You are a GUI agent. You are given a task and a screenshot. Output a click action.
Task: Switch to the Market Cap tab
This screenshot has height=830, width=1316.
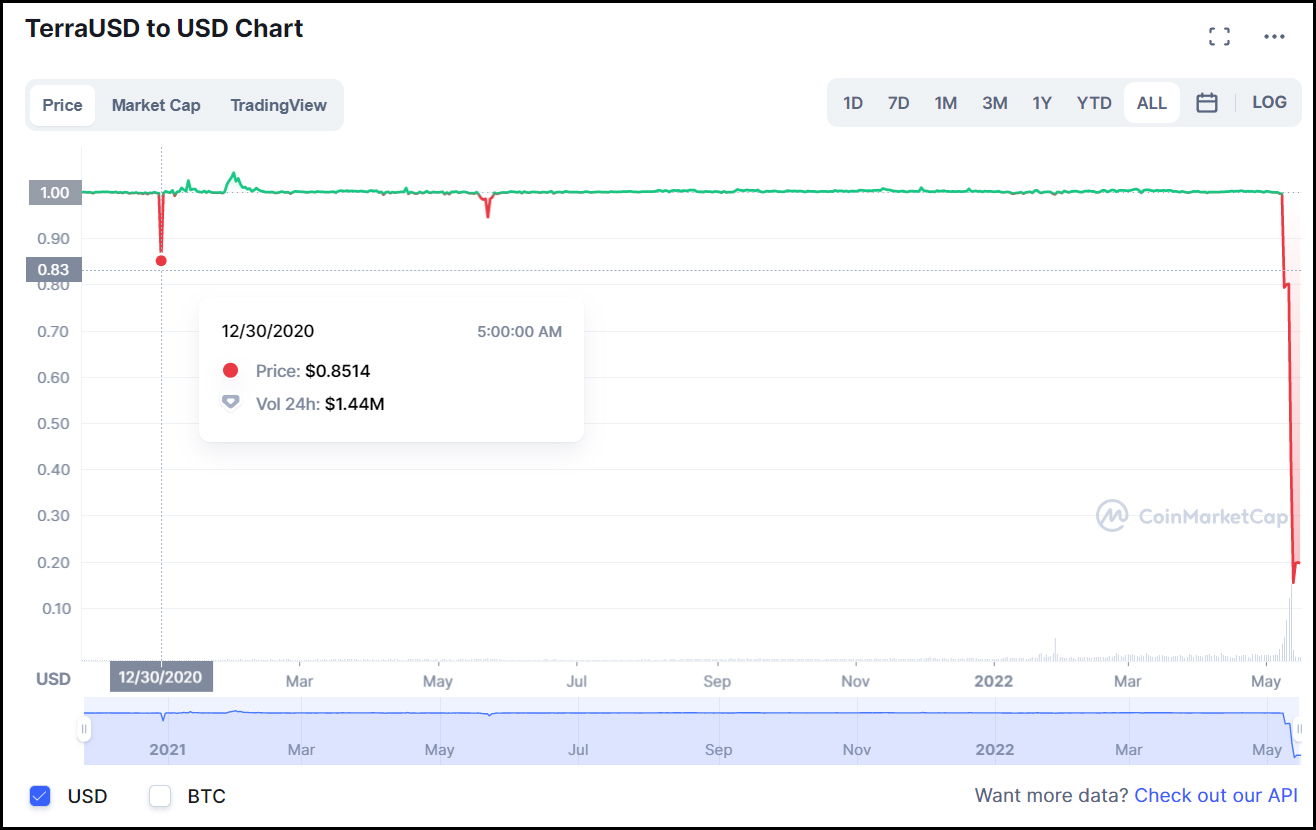pos(156,105)
